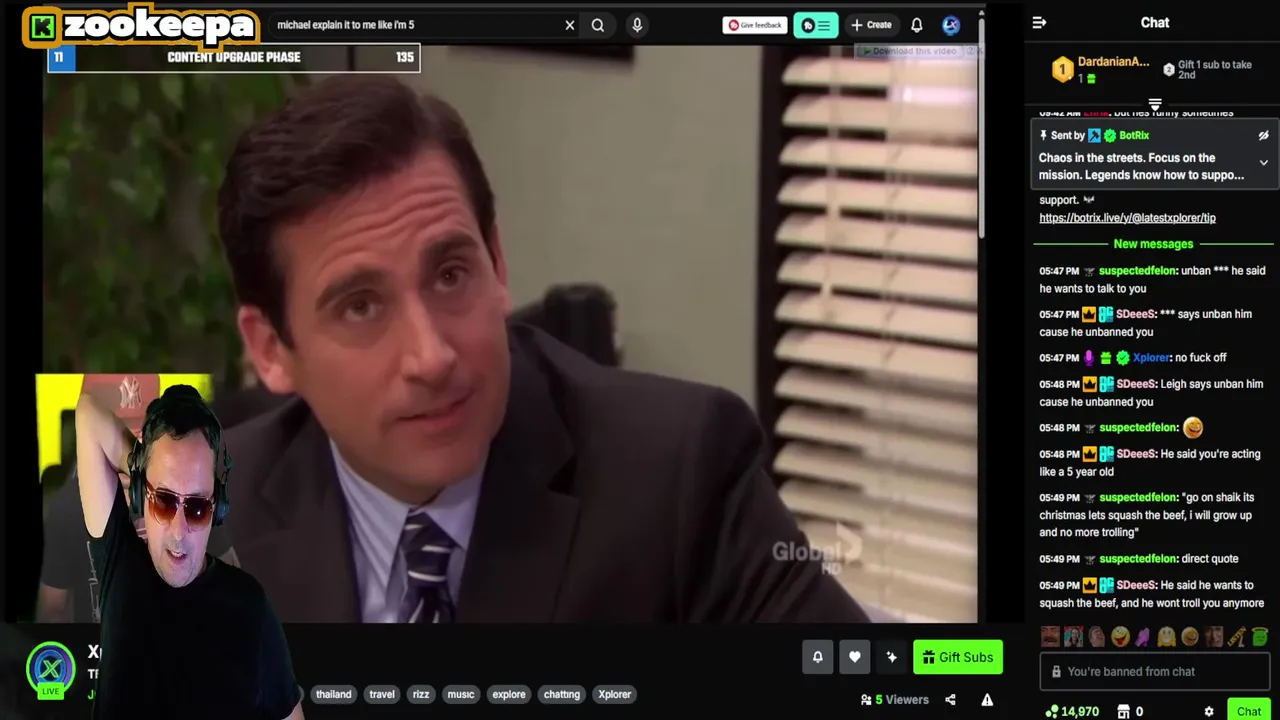Clear the search text with the X icon
Viewport: 1280px width, 720px height.
[x=570, y=25]
